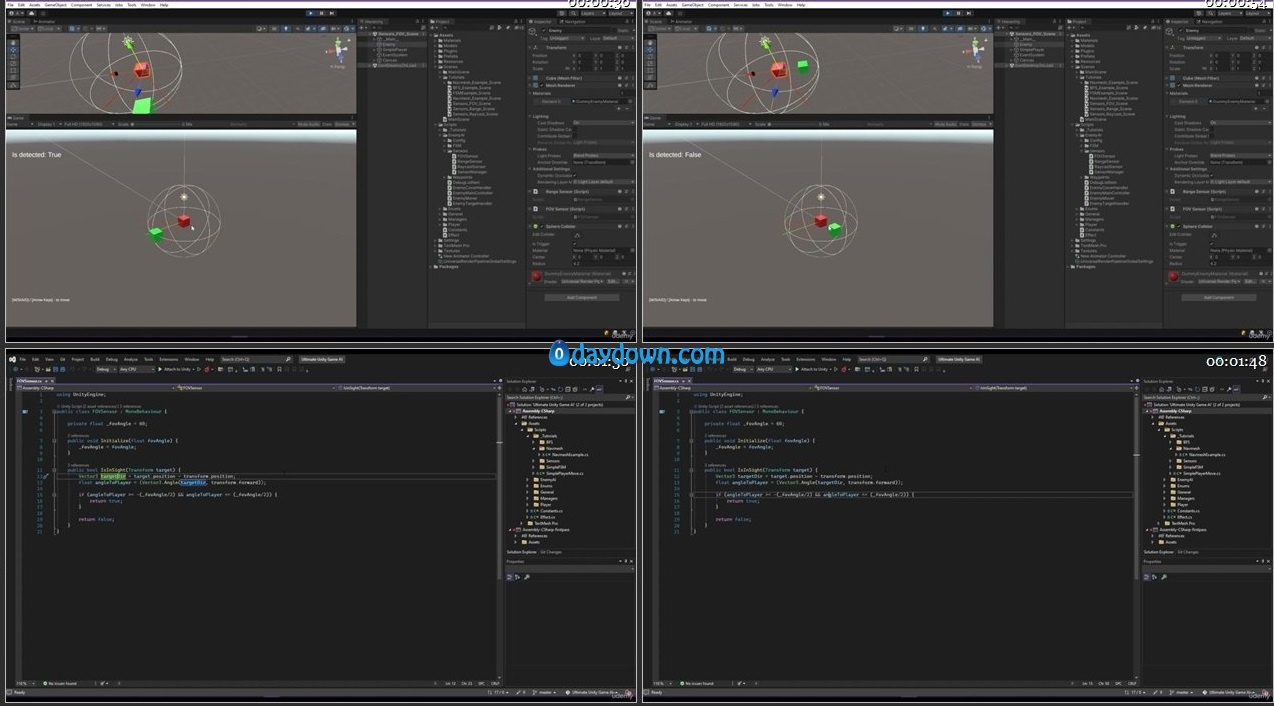1274x706 pixels.
Task: Click Transform component menu dots in 'Is detected: True' Unity
Action: (x=631, y=47)
